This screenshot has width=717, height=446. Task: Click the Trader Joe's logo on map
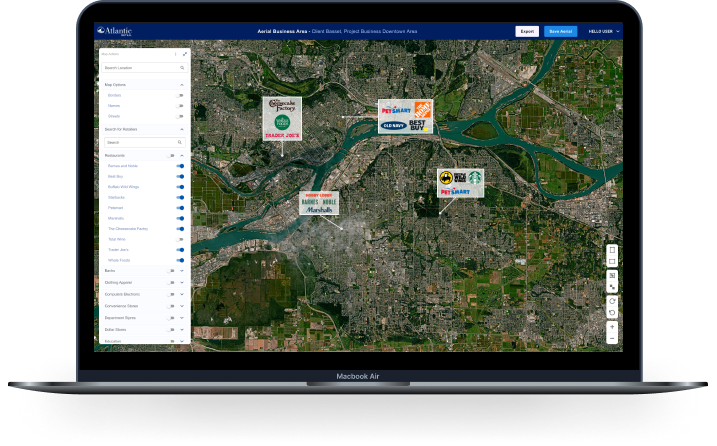(282, 135)
